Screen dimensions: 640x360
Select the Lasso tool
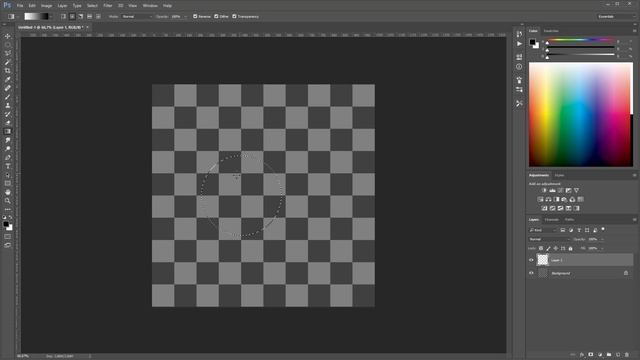[8, 53]
